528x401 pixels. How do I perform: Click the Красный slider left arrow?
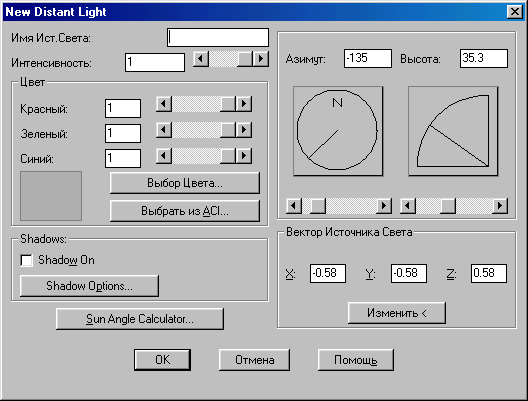(x=164, y=104)
